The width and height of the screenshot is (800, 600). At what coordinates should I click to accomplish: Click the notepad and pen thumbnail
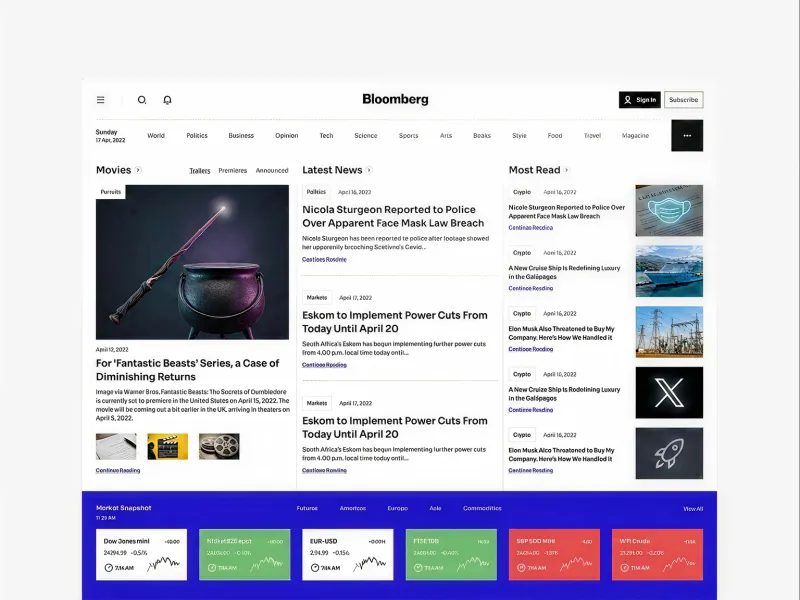click(x=116, y=446)
